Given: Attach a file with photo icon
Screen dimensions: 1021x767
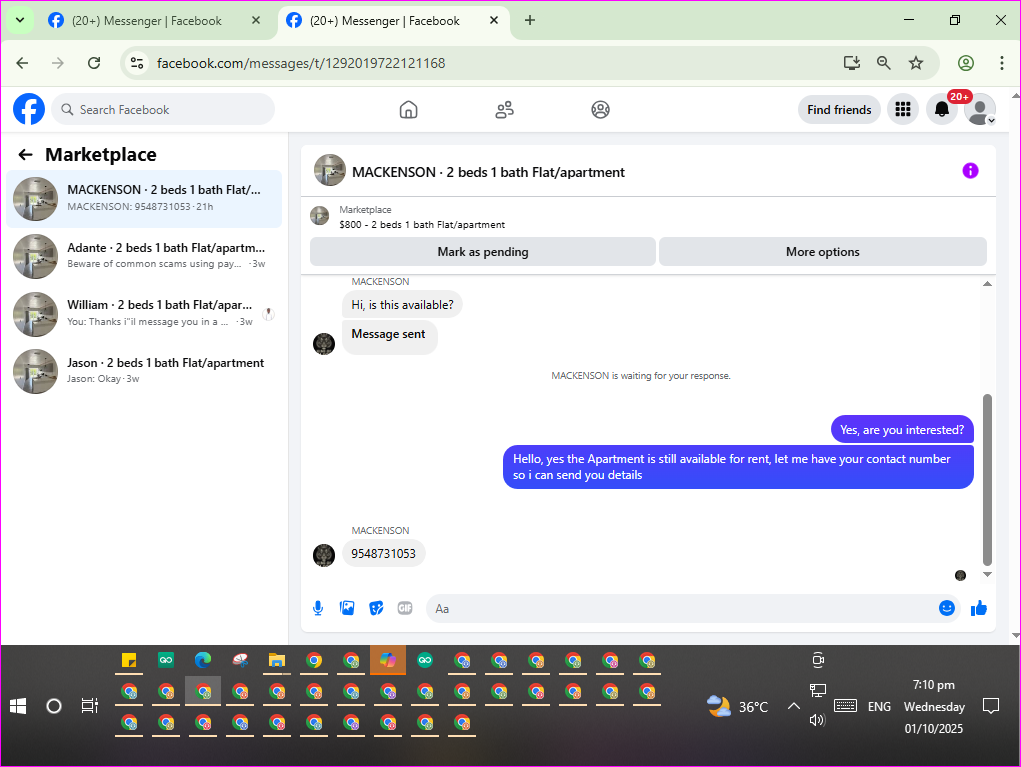Looking at the screenshot, I should (x=347, y=608).
